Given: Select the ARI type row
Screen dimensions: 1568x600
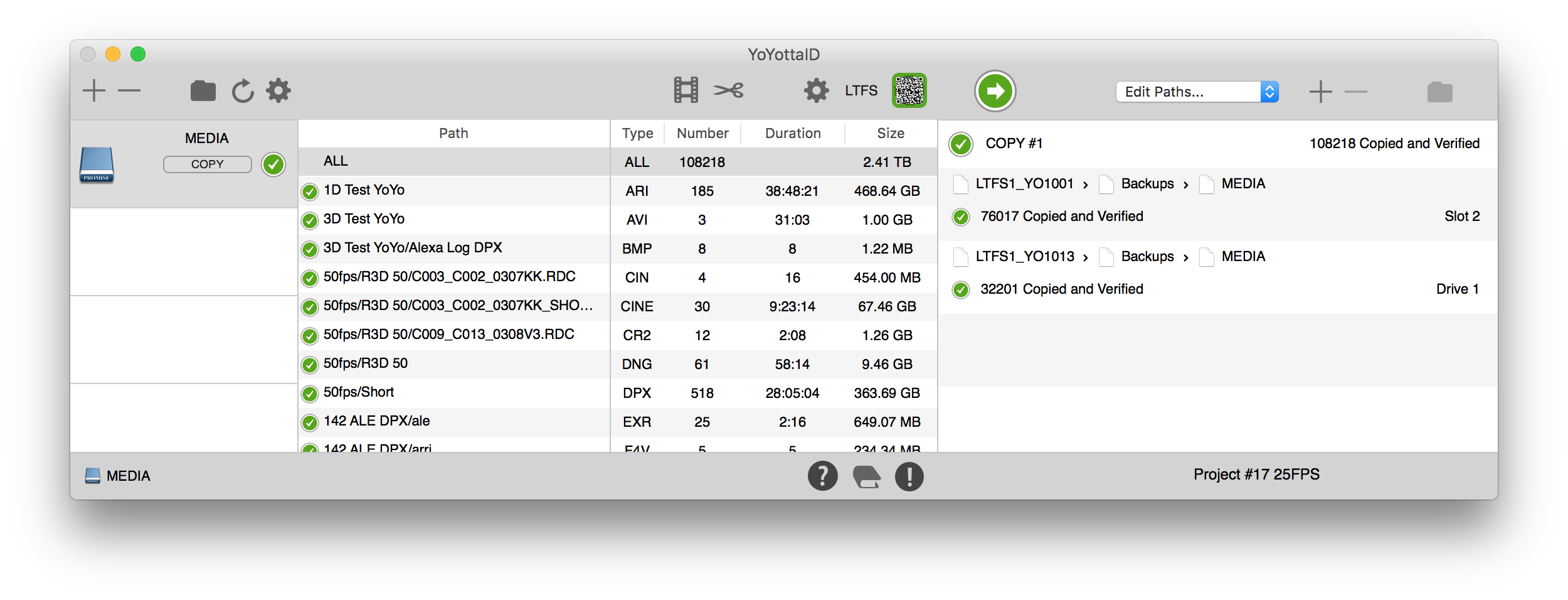Looking at the screenshot, I should click(x=774, y=191).
